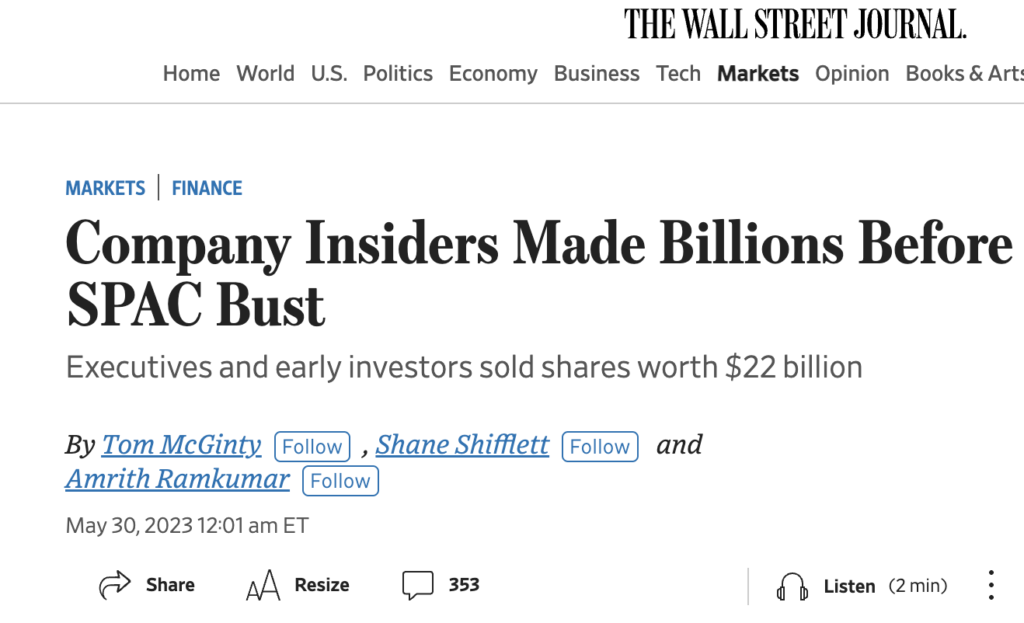Click the headphones listen icon
The width and height of the screenshot is (1024, 623).
click(792, 587)
